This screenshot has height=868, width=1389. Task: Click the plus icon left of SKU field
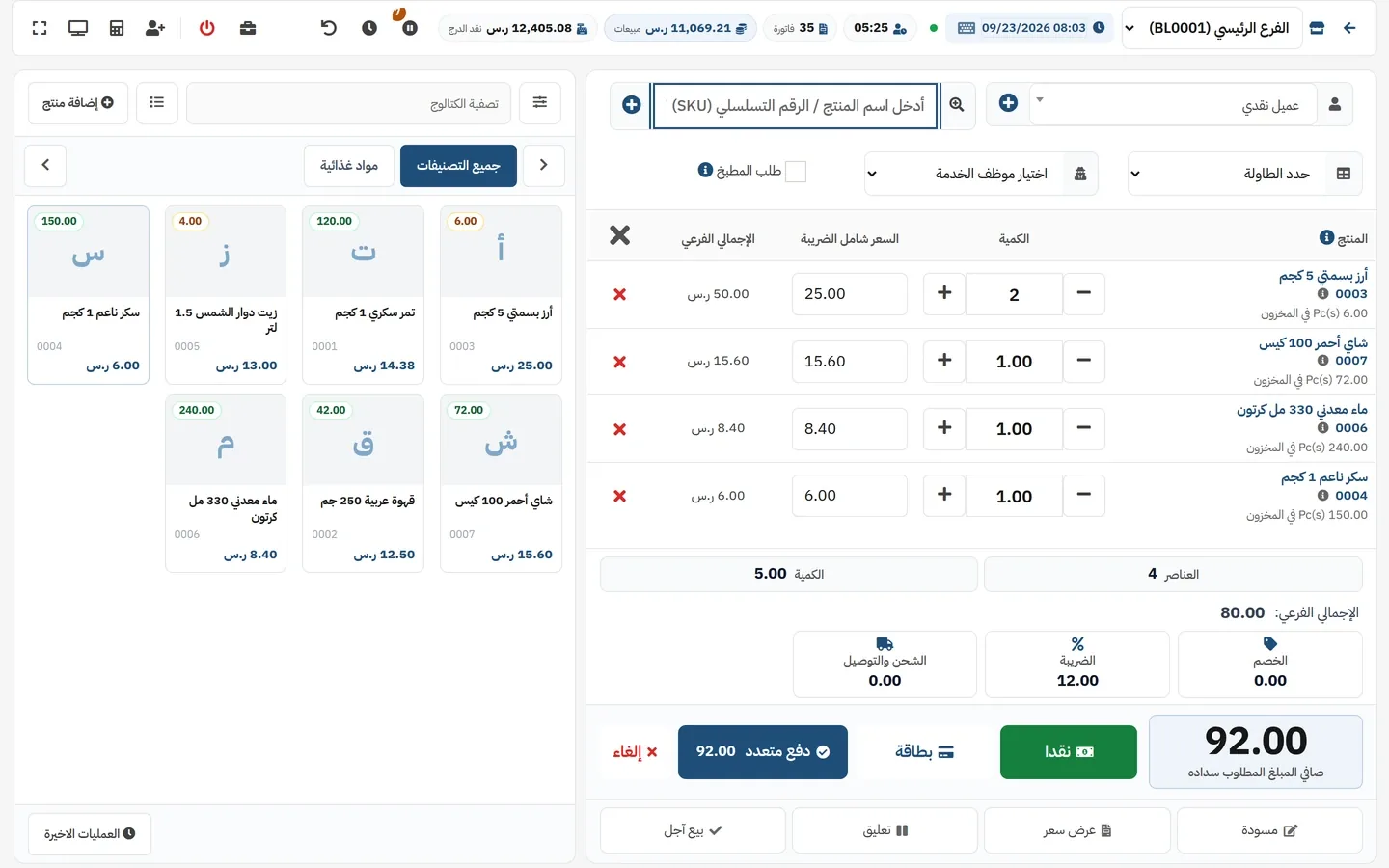(x=632, y=105)
